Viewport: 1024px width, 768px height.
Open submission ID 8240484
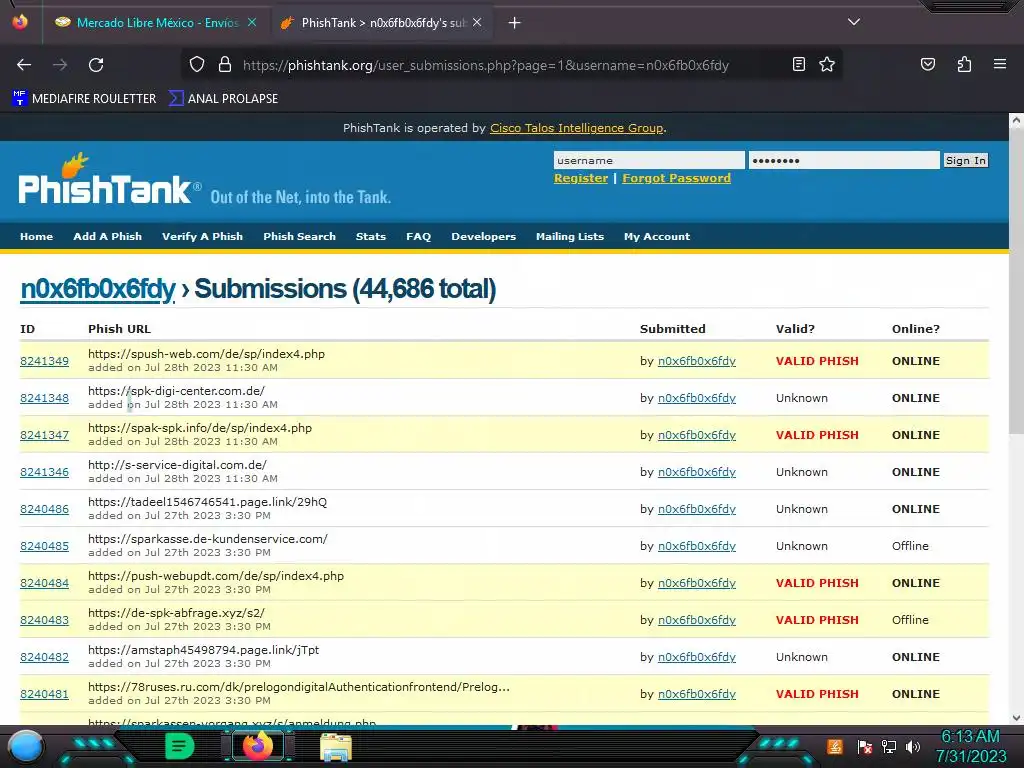click(44, 583)
